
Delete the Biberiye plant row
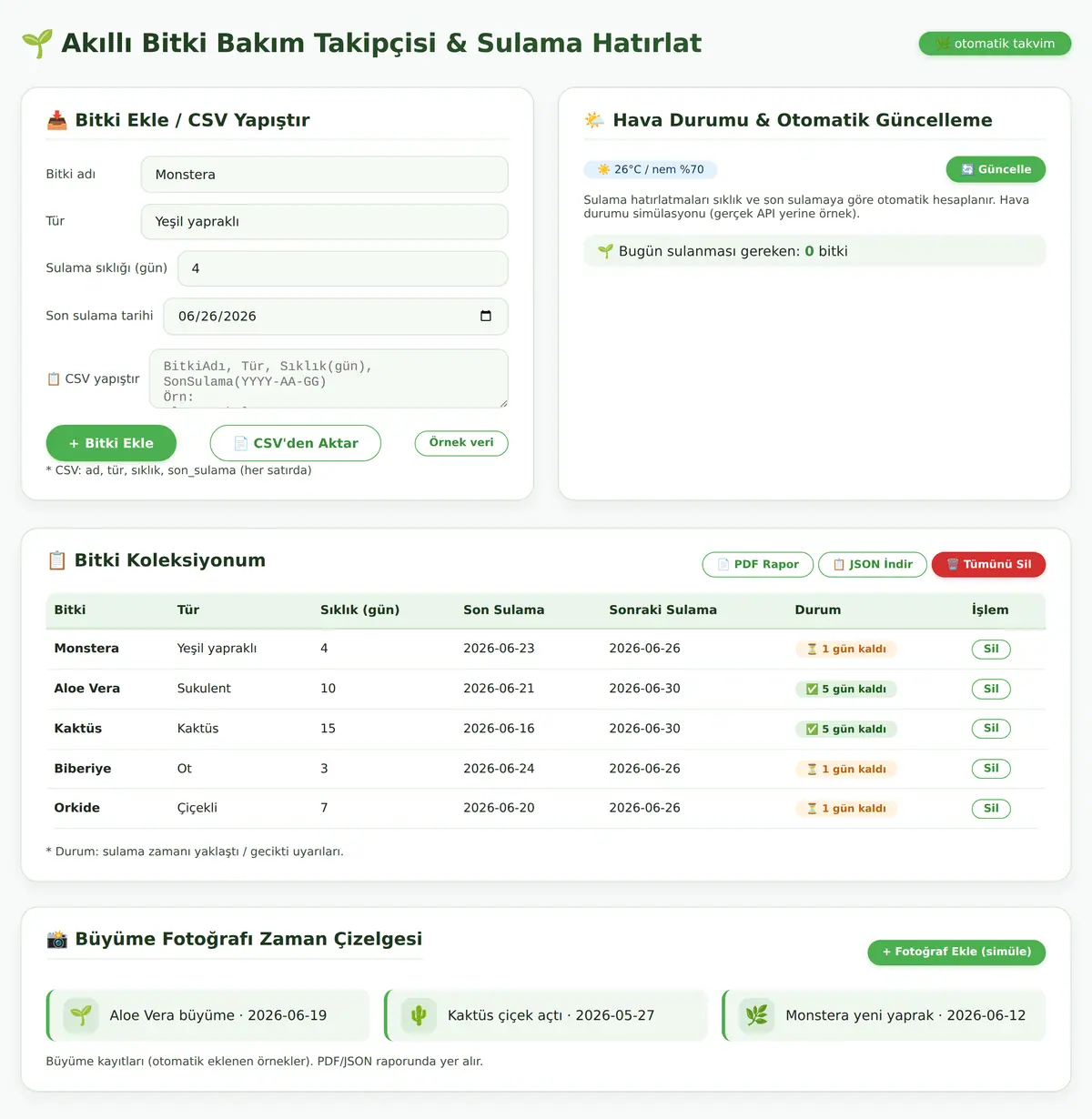tap(991, 768)
